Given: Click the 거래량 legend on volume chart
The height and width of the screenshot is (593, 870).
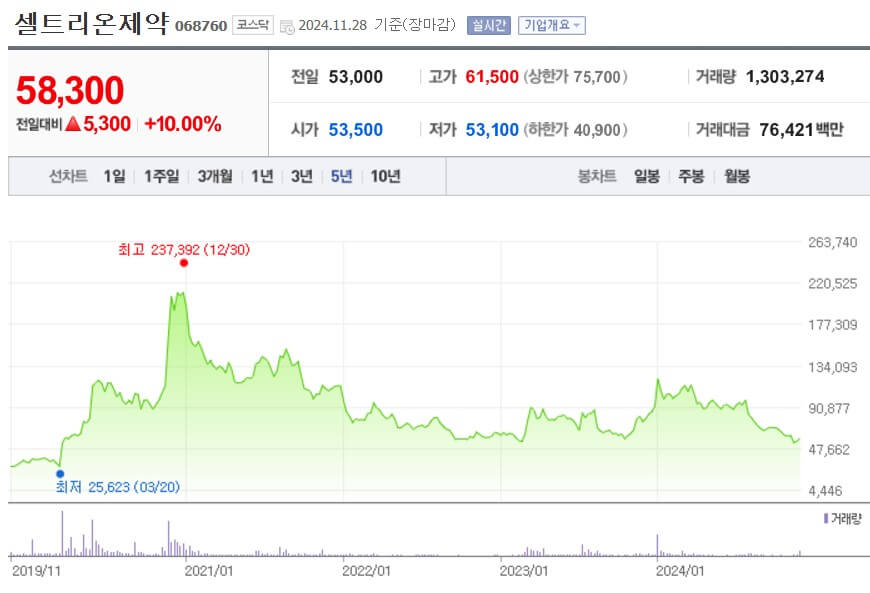Looking at the screenshot, I should pyautogui.click(x=842, y=519).
